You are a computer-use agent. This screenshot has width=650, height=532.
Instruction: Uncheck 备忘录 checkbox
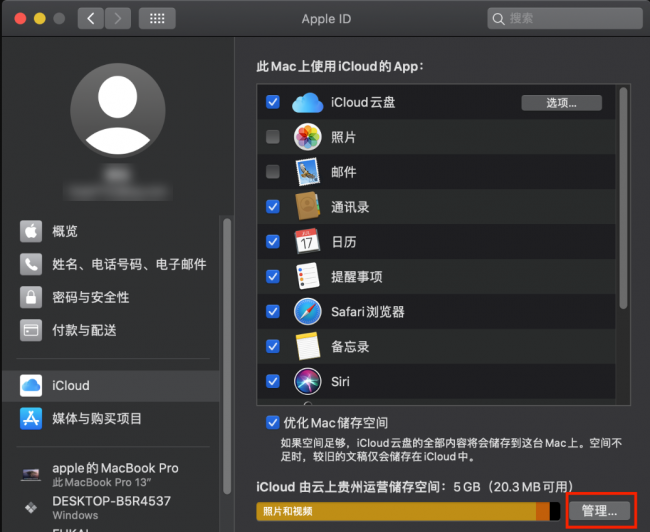[x=273, y=346]
